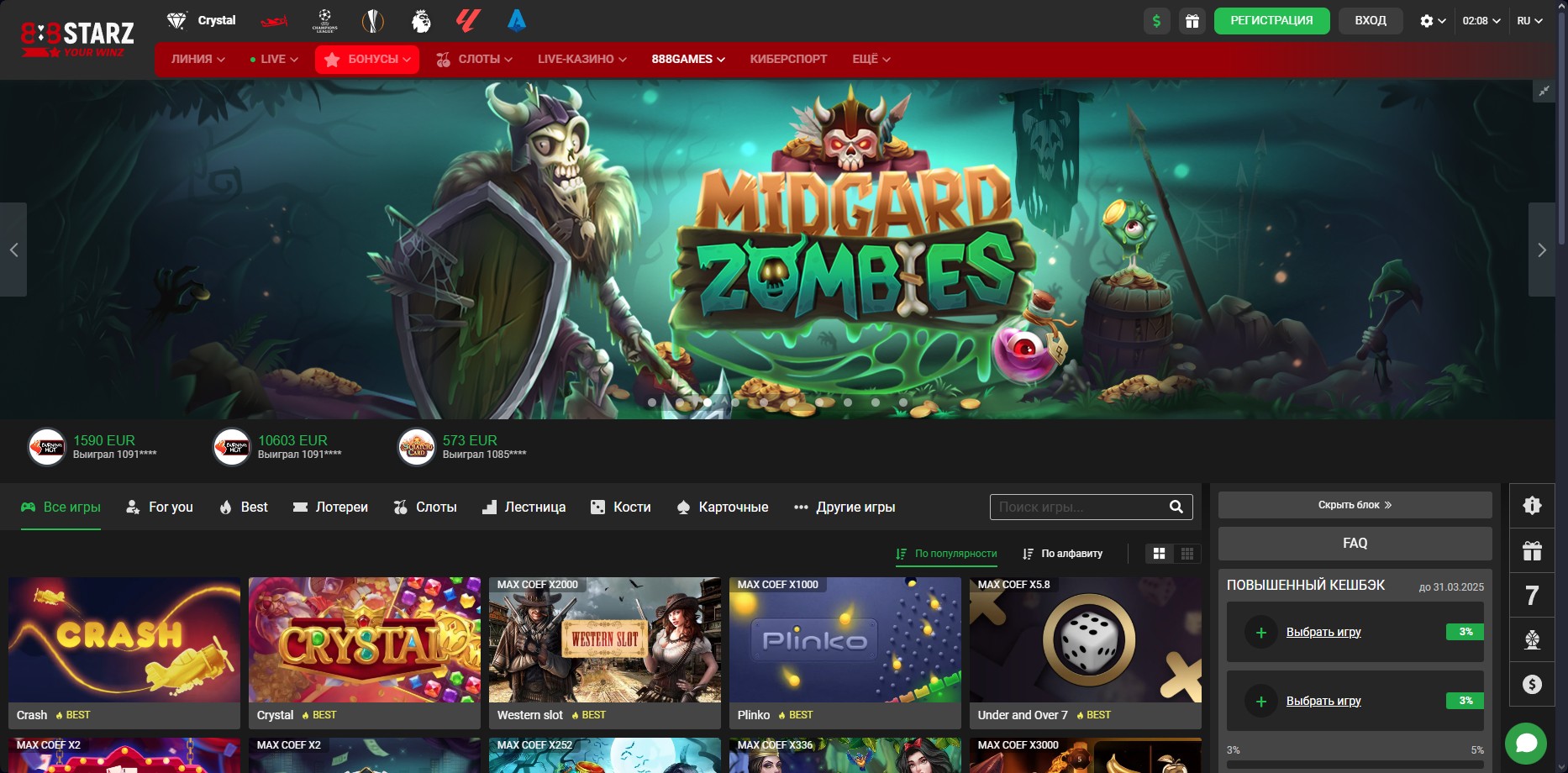Sort games По алфавиту
The height and width of the screenshot is (773, 1568).
coord(1062,554)
